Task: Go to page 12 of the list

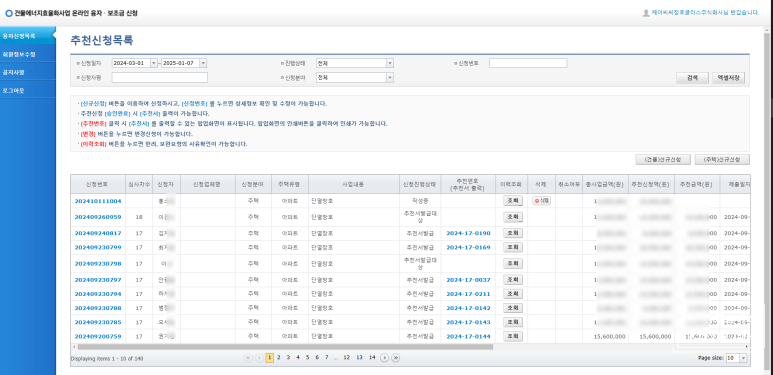Action: [x=347, y=358]
